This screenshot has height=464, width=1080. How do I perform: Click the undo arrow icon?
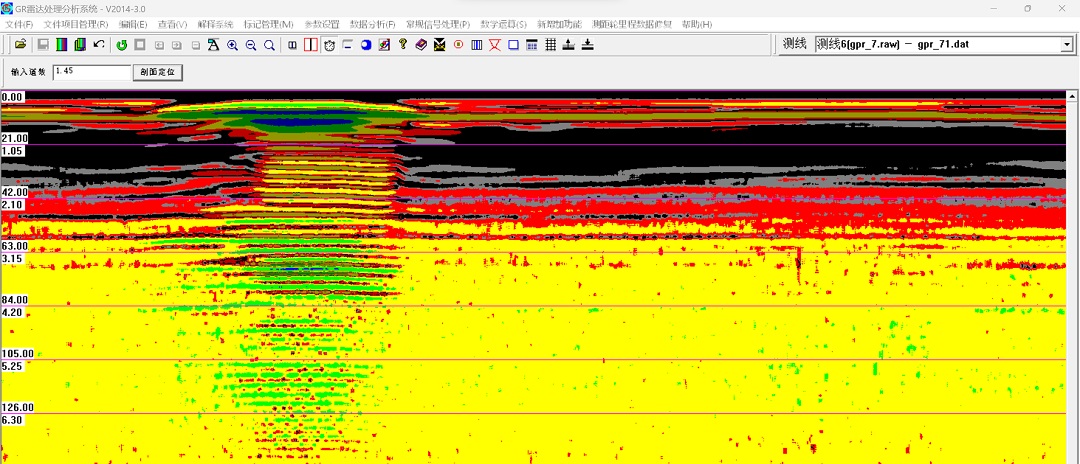(x=98, y=45)
